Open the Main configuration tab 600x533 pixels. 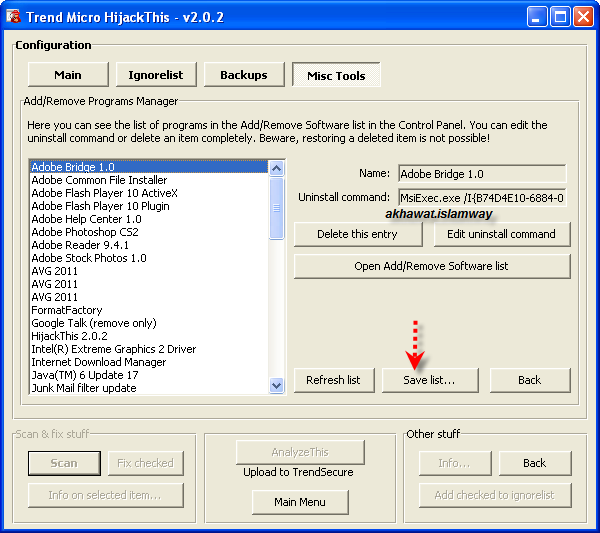[68, 75]
